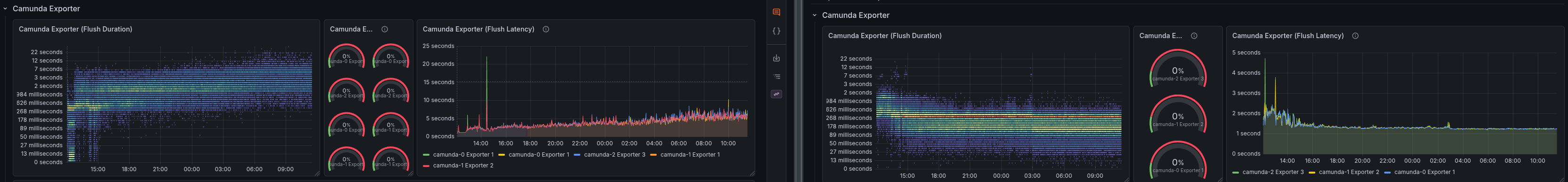Click the export download icon in the sidebar
Viewport: 1568px width, 182px height.
(776, 58)
